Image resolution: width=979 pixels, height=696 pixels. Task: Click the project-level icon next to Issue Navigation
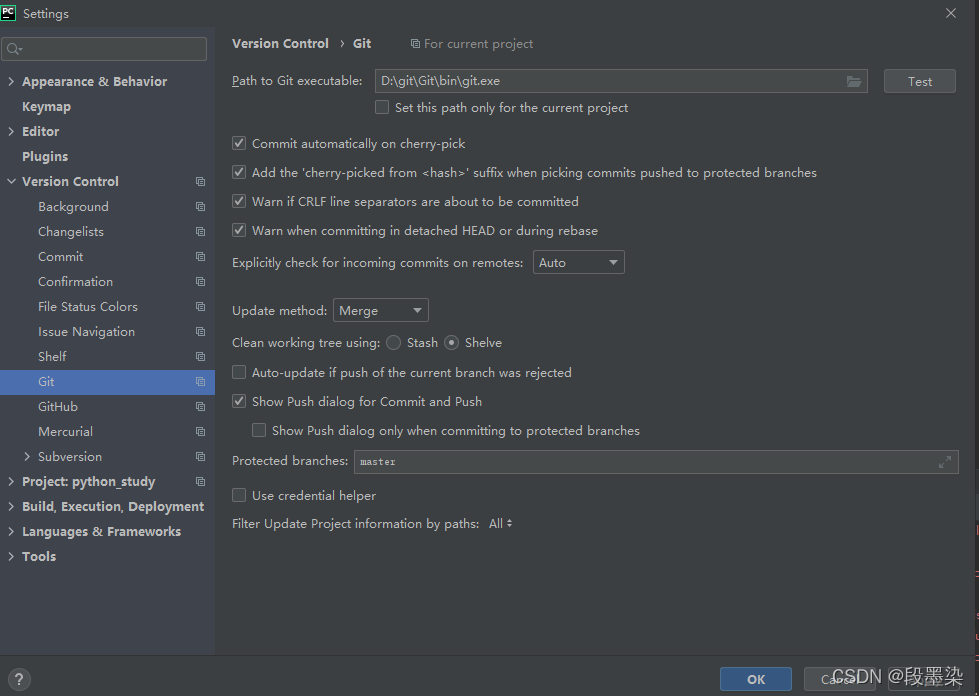coord(200,331)
